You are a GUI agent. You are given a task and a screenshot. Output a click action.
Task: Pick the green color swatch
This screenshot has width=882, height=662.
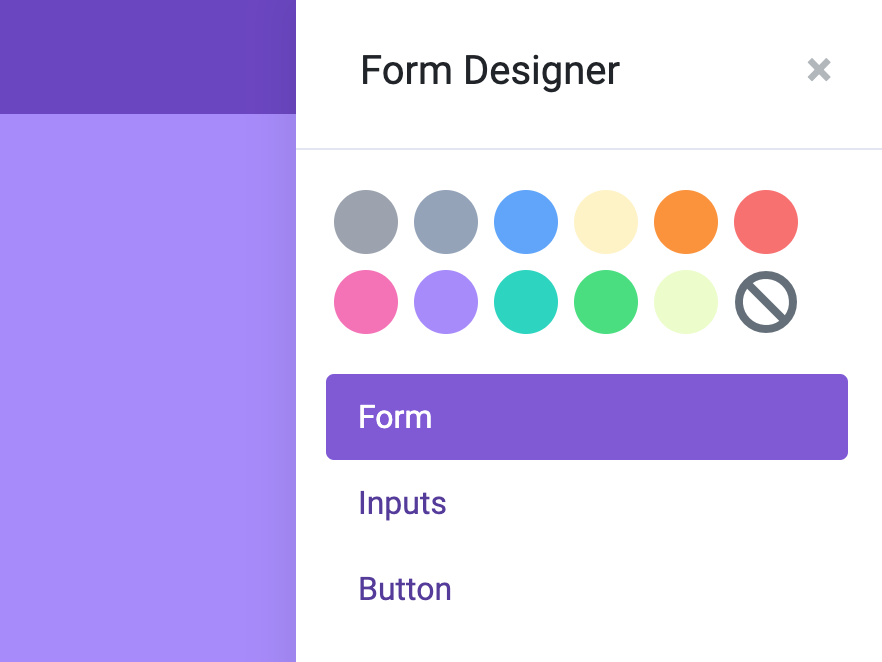(606, 302)
